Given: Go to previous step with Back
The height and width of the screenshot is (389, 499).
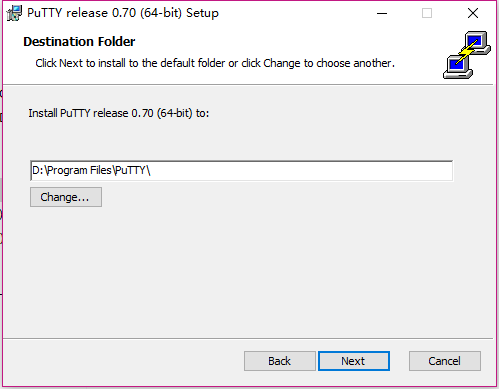Looking at the screenshot, I should (x=279, y=361).
